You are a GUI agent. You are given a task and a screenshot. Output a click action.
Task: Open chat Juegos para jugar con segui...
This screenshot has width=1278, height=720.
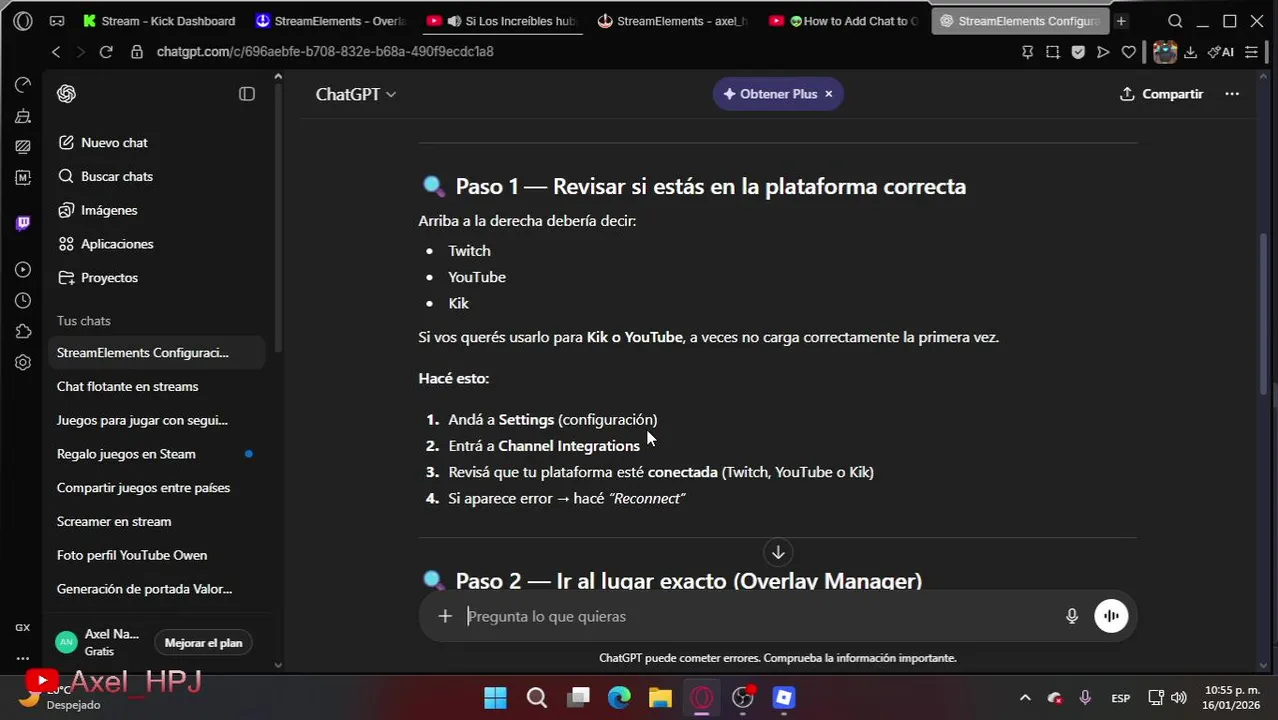coord(157,420)
